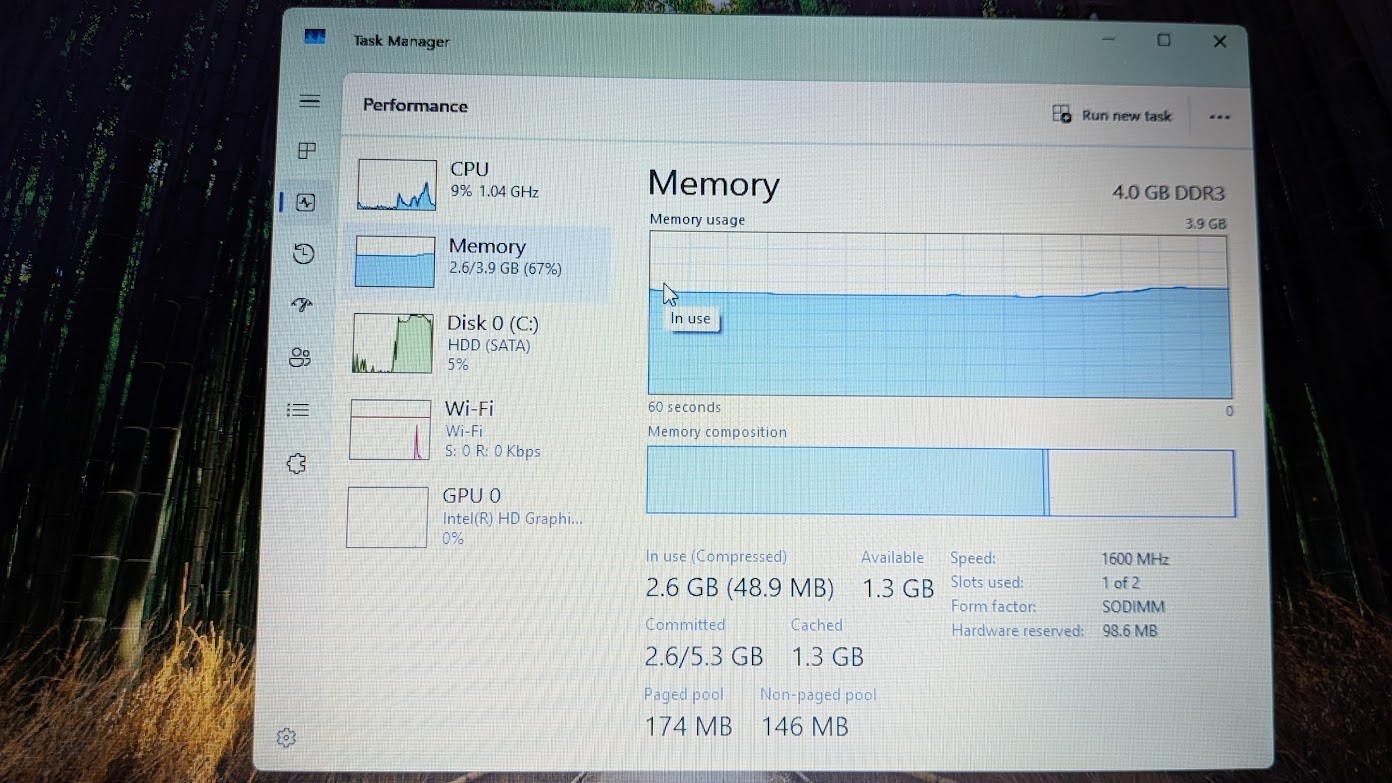
Task: Click the 4.0 GB DDR3 label
Action: click(x=1168, y=193)
